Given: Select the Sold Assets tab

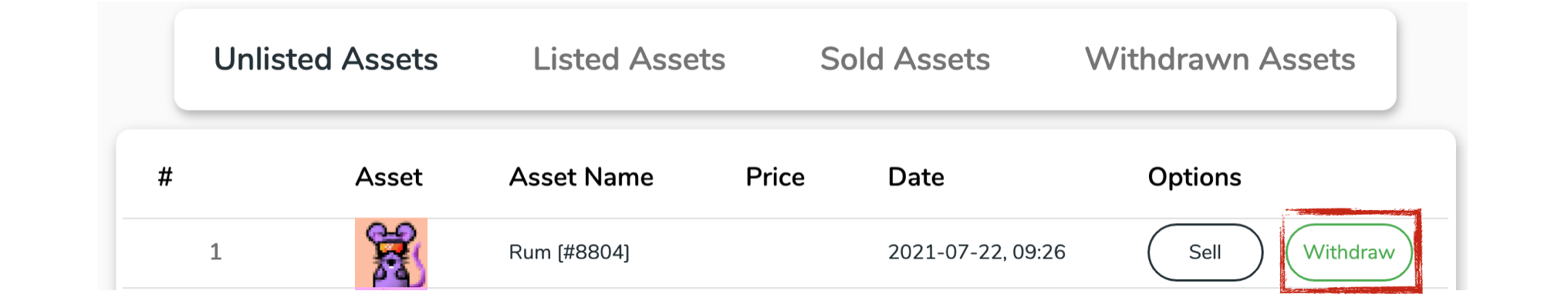Looking at the screenshot, I should tap(905, 59).
